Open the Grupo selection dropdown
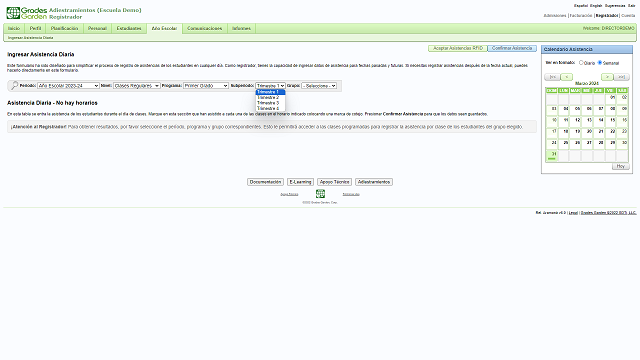Screen dimensions: 640x360 point(319,86)
